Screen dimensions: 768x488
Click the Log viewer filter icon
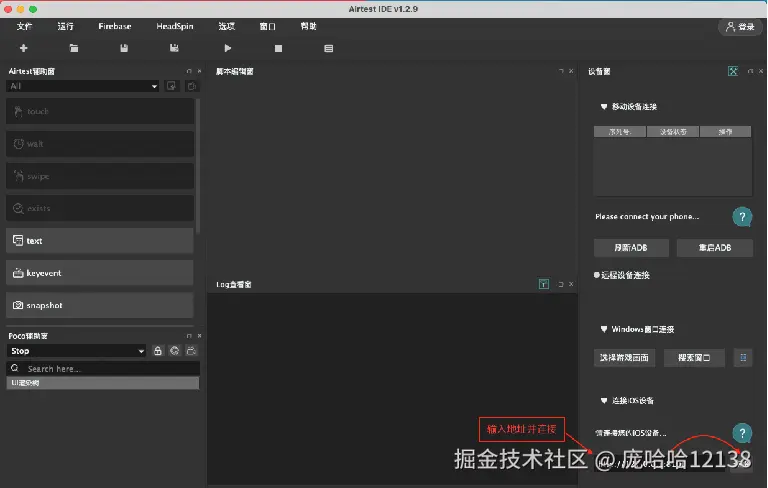click(x=544, y=284)
